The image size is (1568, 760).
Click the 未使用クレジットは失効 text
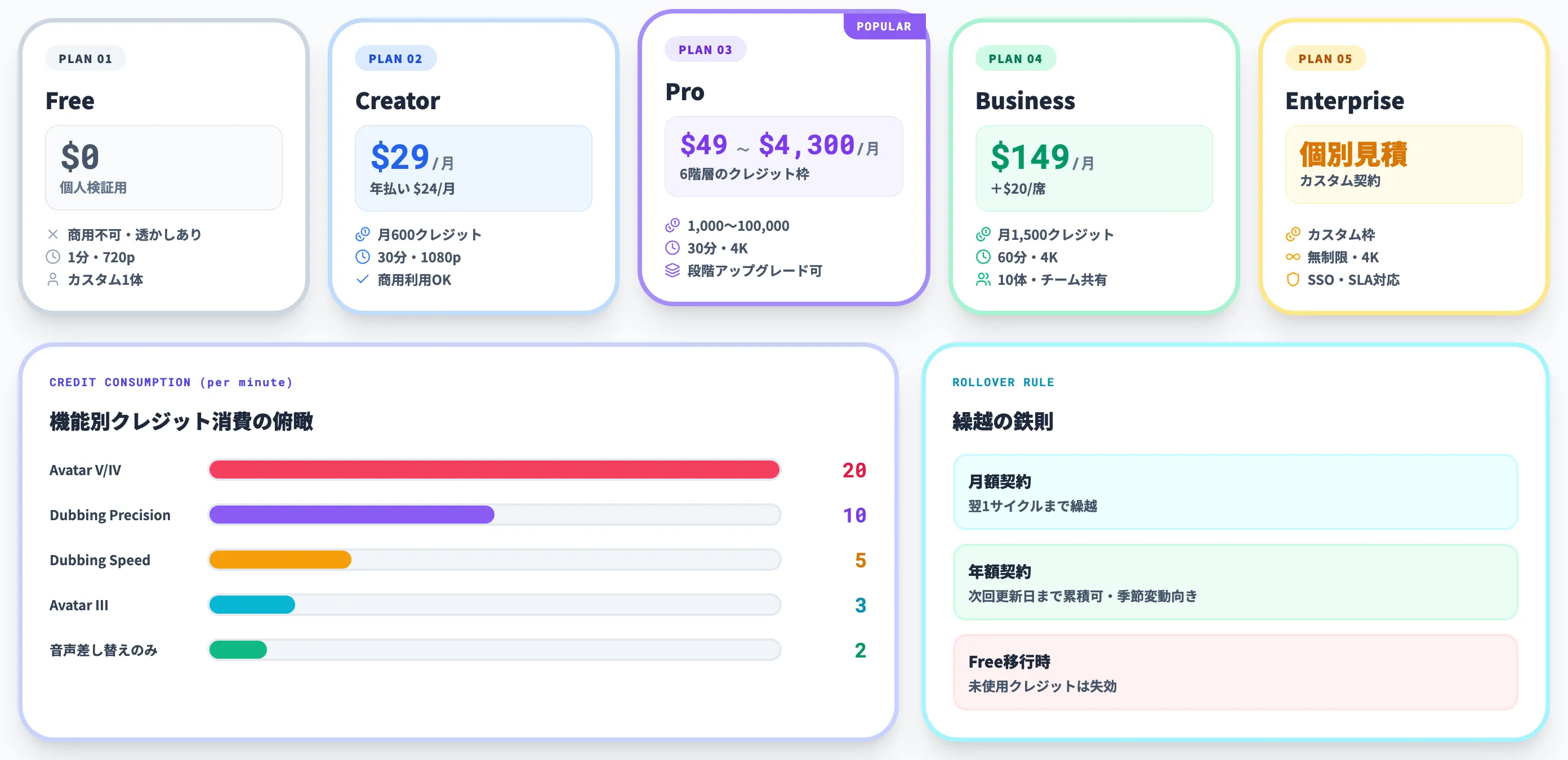tap(1043, 686)
